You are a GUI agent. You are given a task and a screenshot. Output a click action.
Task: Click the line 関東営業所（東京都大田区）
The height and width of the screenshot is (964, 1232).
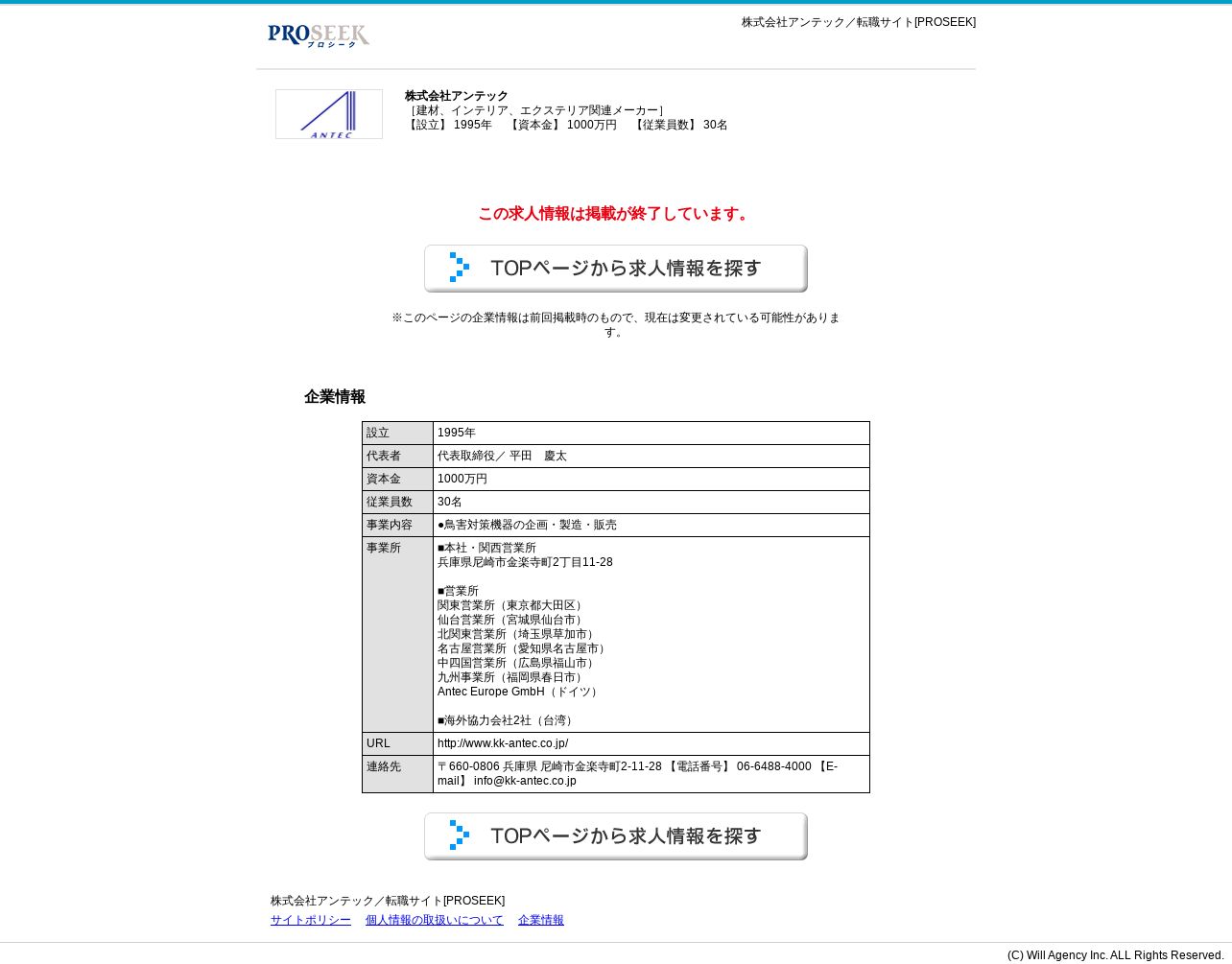(512, 606)
